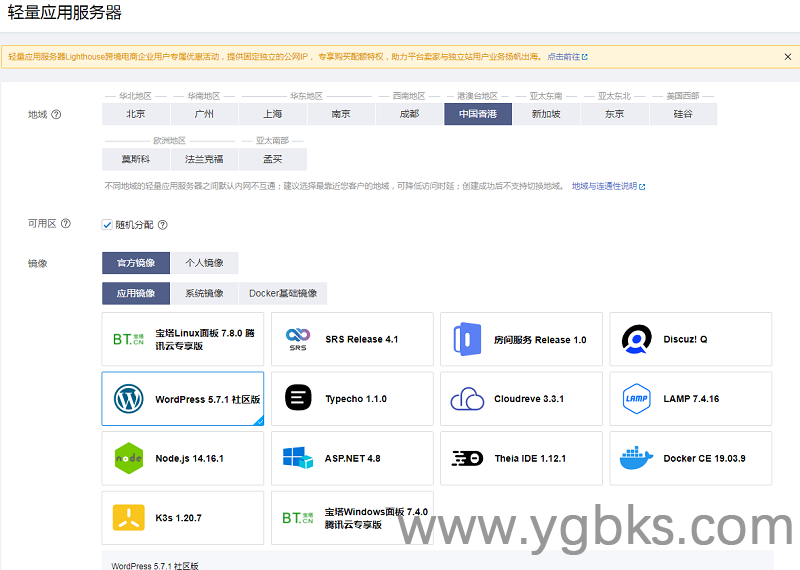Choose Node.js 14.16.1 image

coord(183,458)
